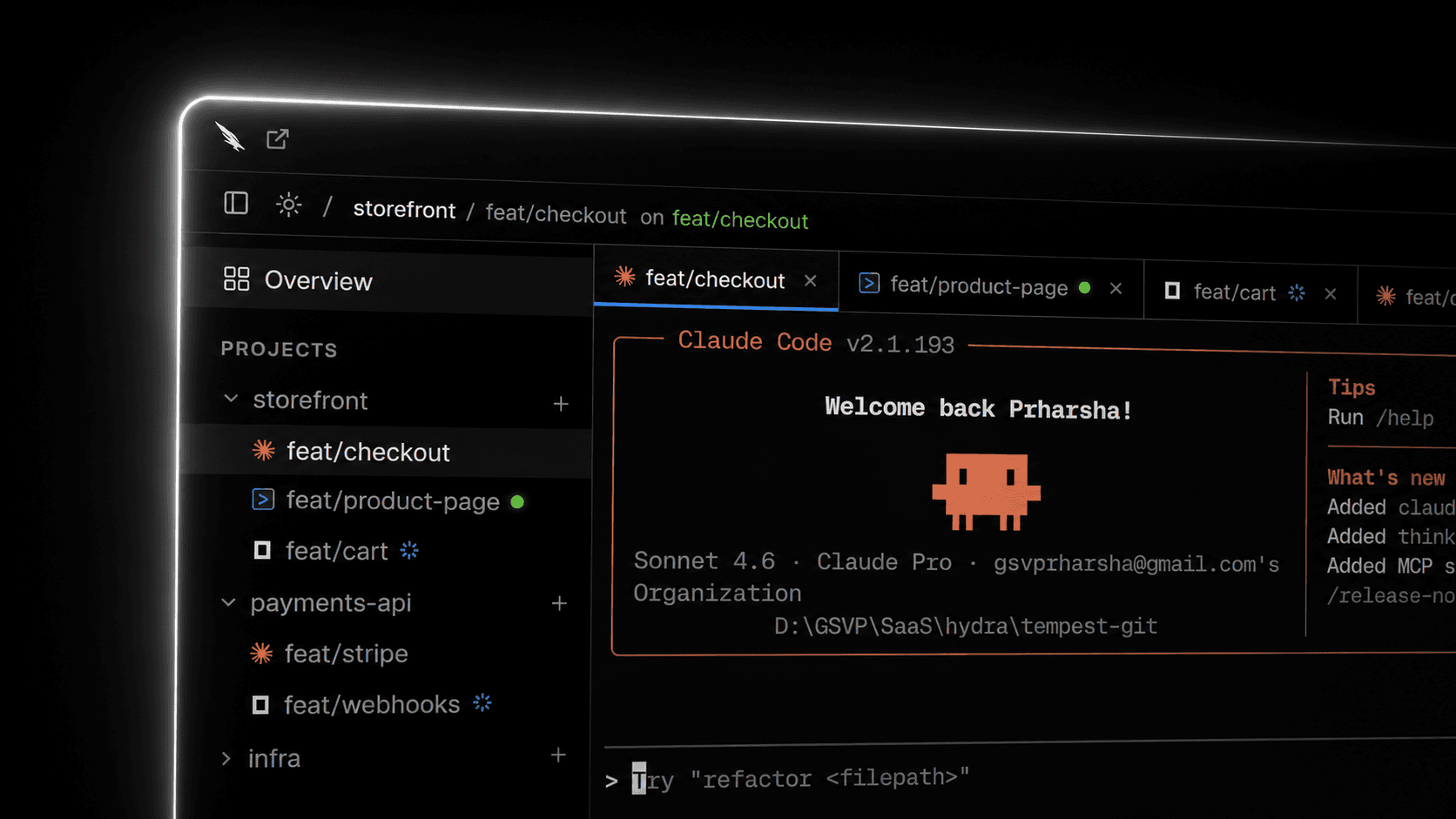Collapse the payments-api project chevron
1456x819 pixels.
point(228,602)
